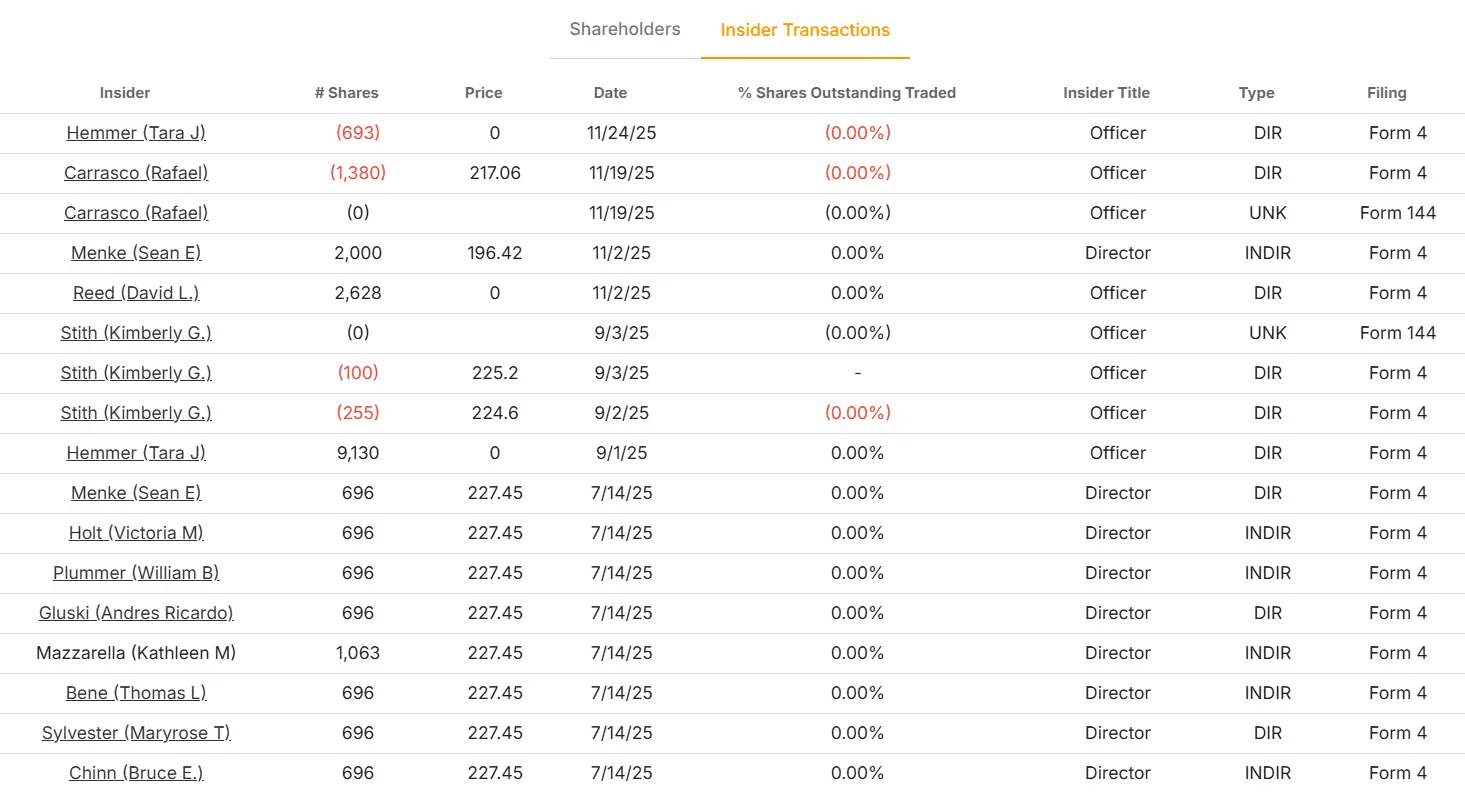This screenshot has height=792, width=1465.
Task: Click the Sylvester (Maryrose T) insider link
Action: click(136, 733)
